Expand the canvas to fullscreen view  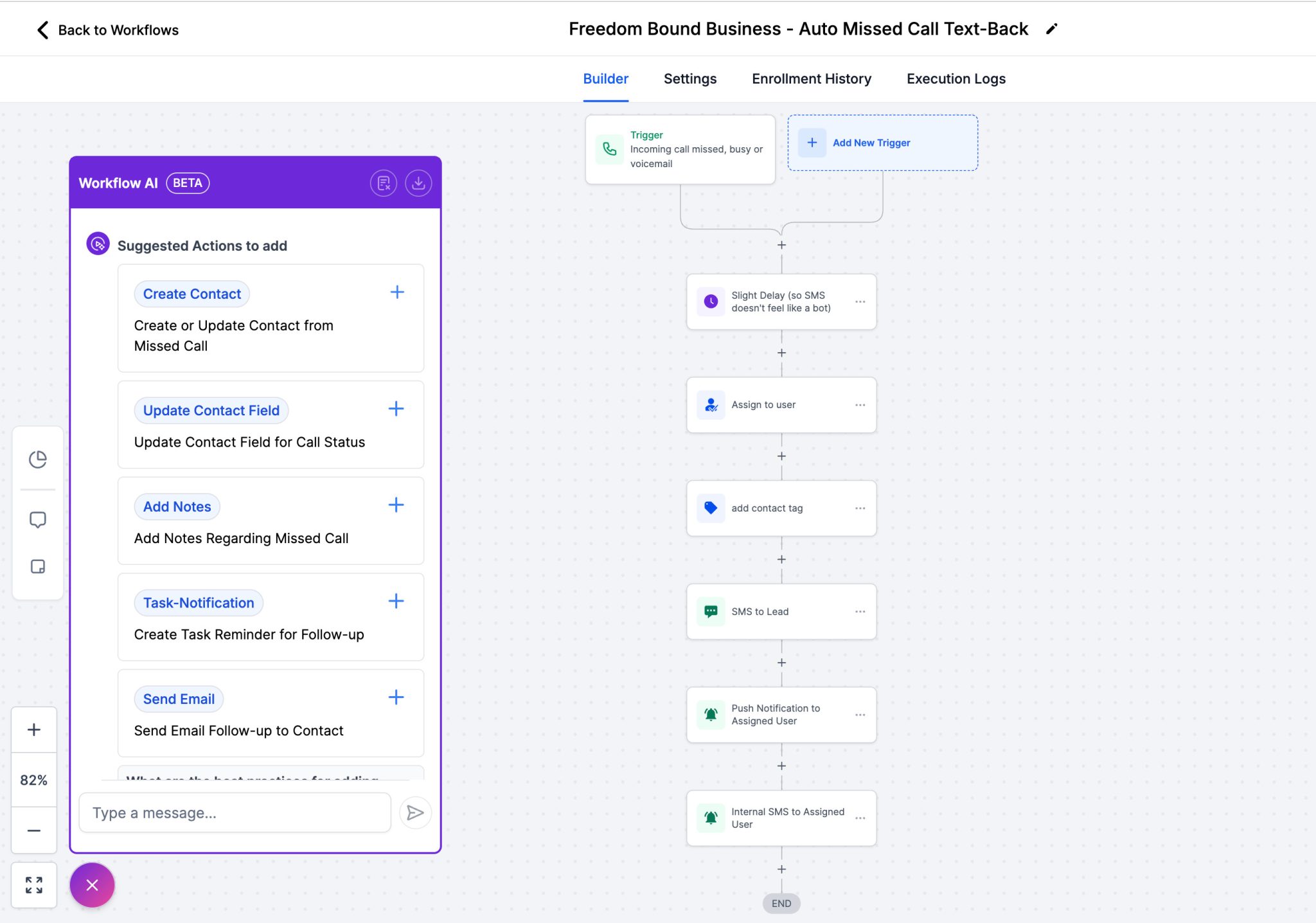tap(33, 885)
